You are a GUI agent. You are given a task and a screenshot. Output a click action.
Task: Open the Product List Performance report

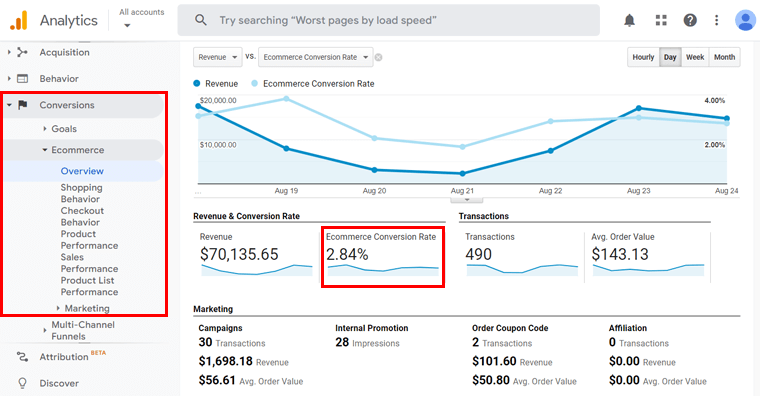point(89,286)
